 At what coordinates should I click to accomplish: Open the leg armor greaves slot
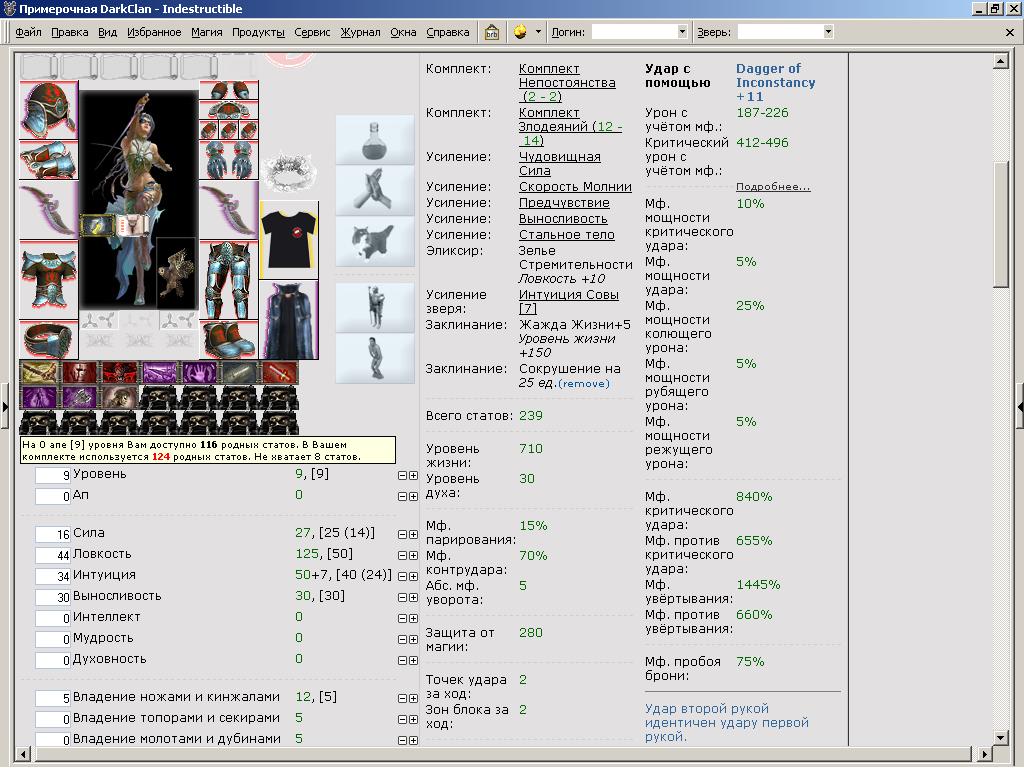tap(229, 280)
